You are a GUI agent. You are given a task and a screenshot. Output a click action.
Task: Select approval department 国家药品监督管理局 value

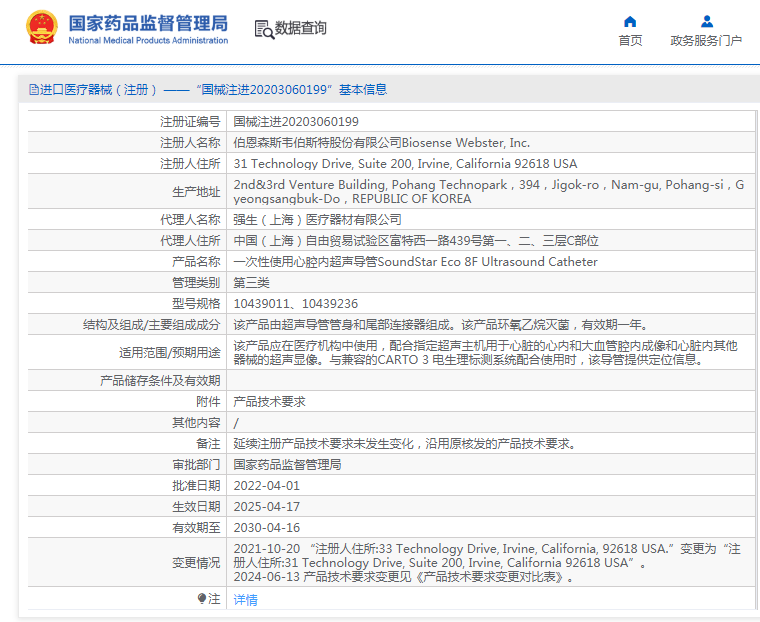(x=287, y=464)
